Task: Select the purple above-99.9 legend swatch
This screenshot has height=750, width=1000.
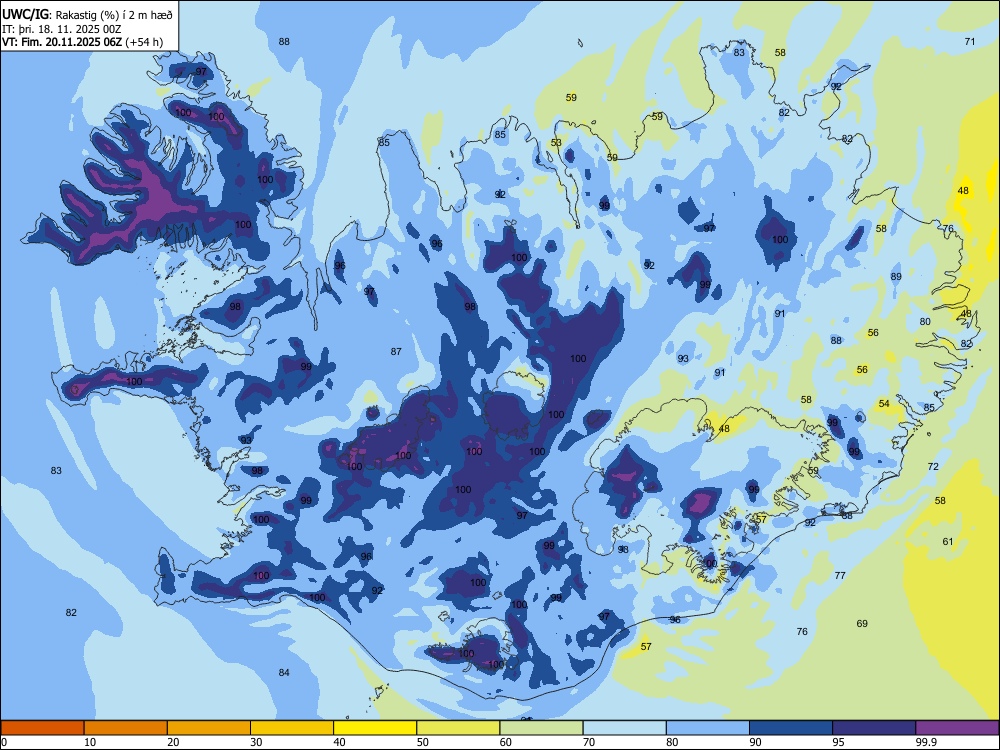Action: 957,728
